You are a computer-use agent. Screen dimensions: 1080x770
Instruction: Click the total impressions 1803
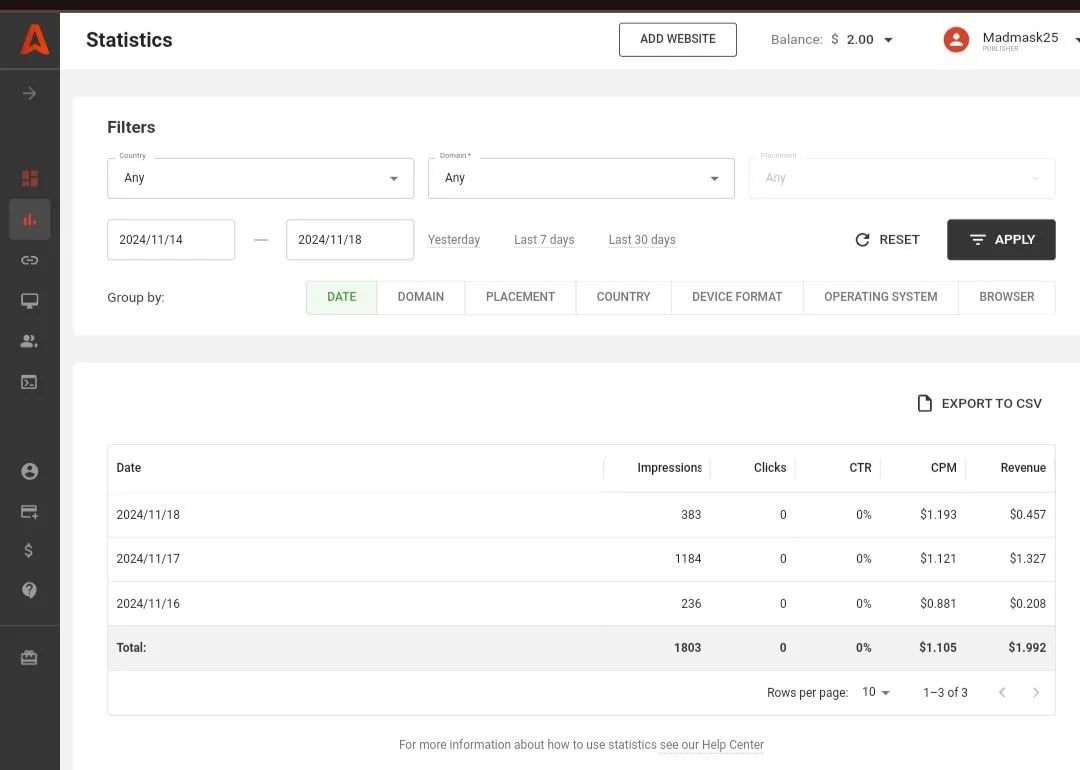687,647
